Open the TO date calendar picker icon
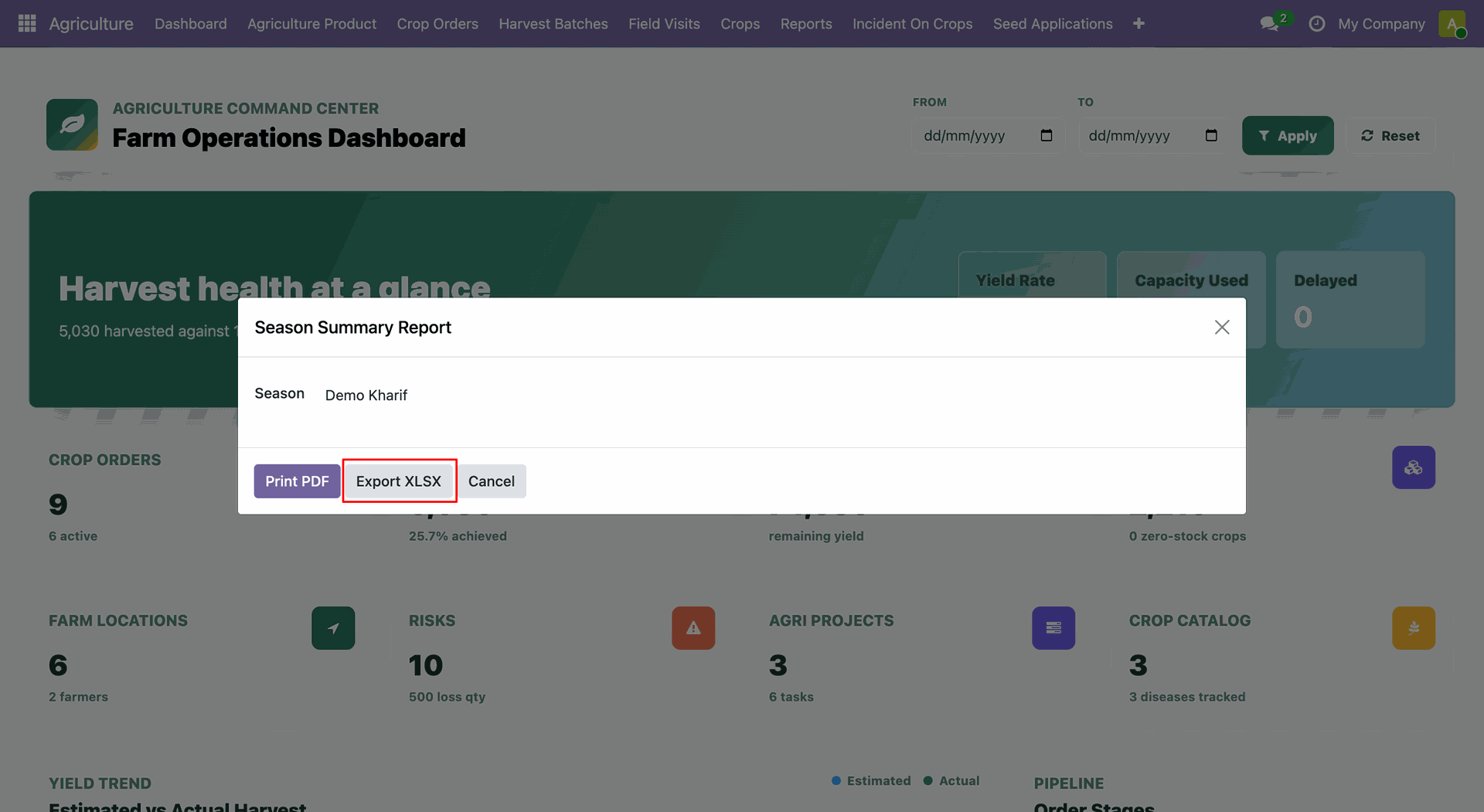Image resolution: width=1484 pixels, height=812 pixels. click(x=1211, y=136)
